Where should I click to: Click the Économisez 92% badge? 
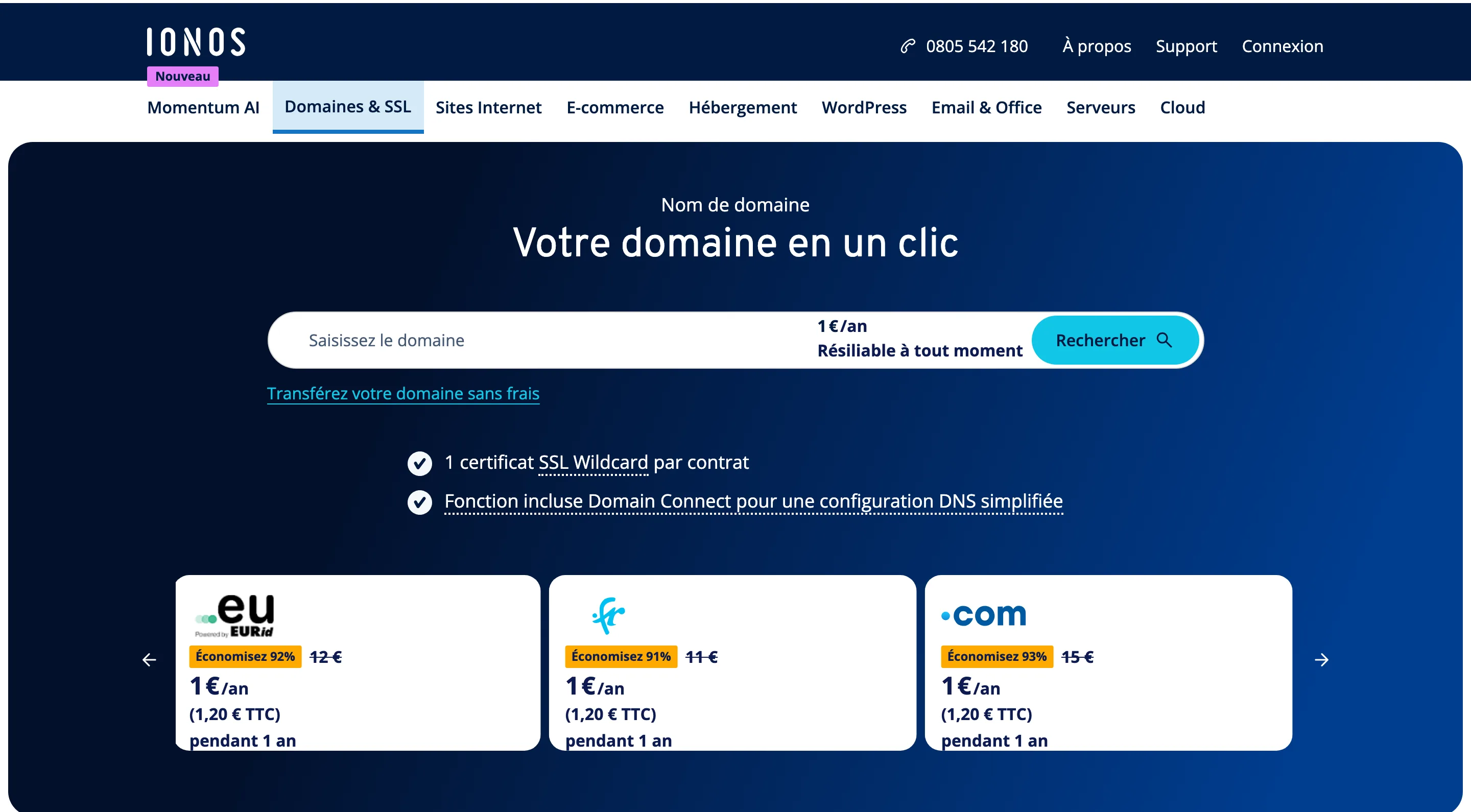tap(245, 657)
